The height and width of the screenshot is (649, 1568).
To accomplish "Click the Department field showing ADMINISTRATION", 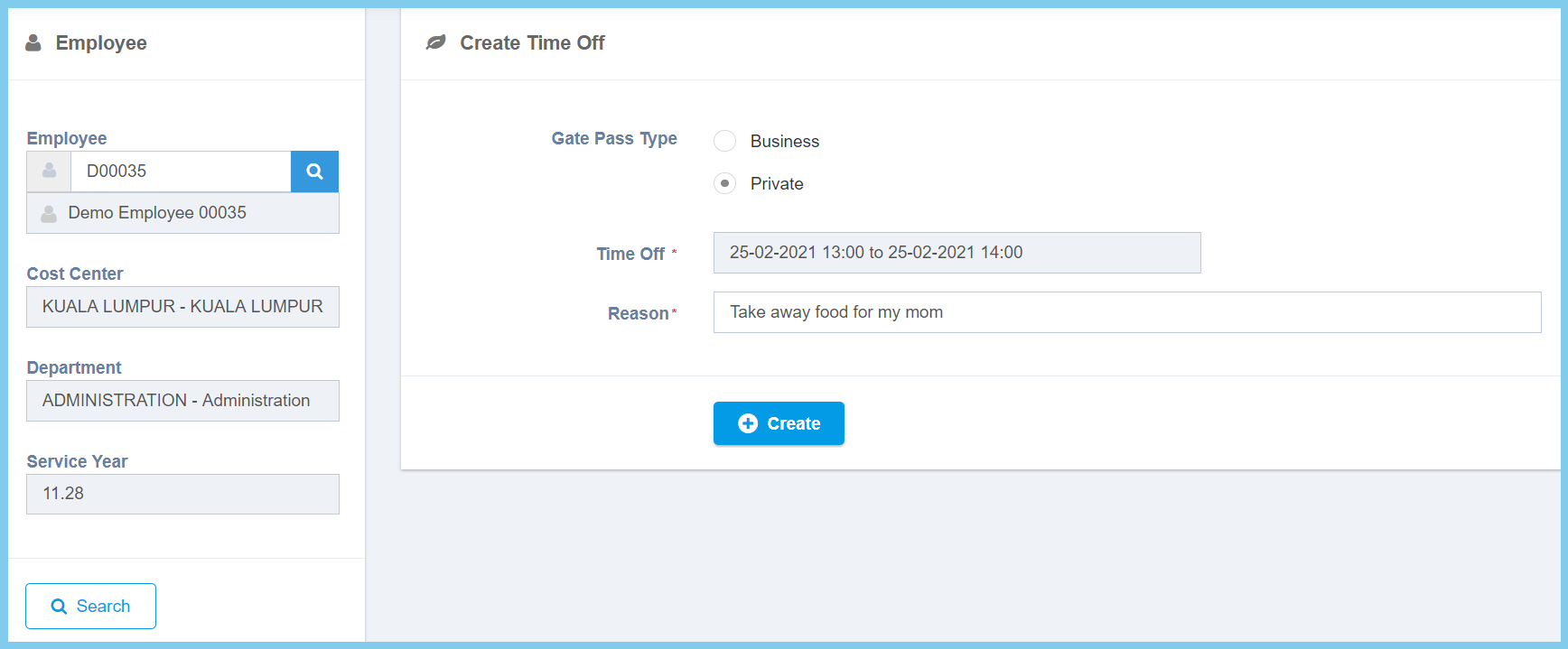I will point(182,401).
